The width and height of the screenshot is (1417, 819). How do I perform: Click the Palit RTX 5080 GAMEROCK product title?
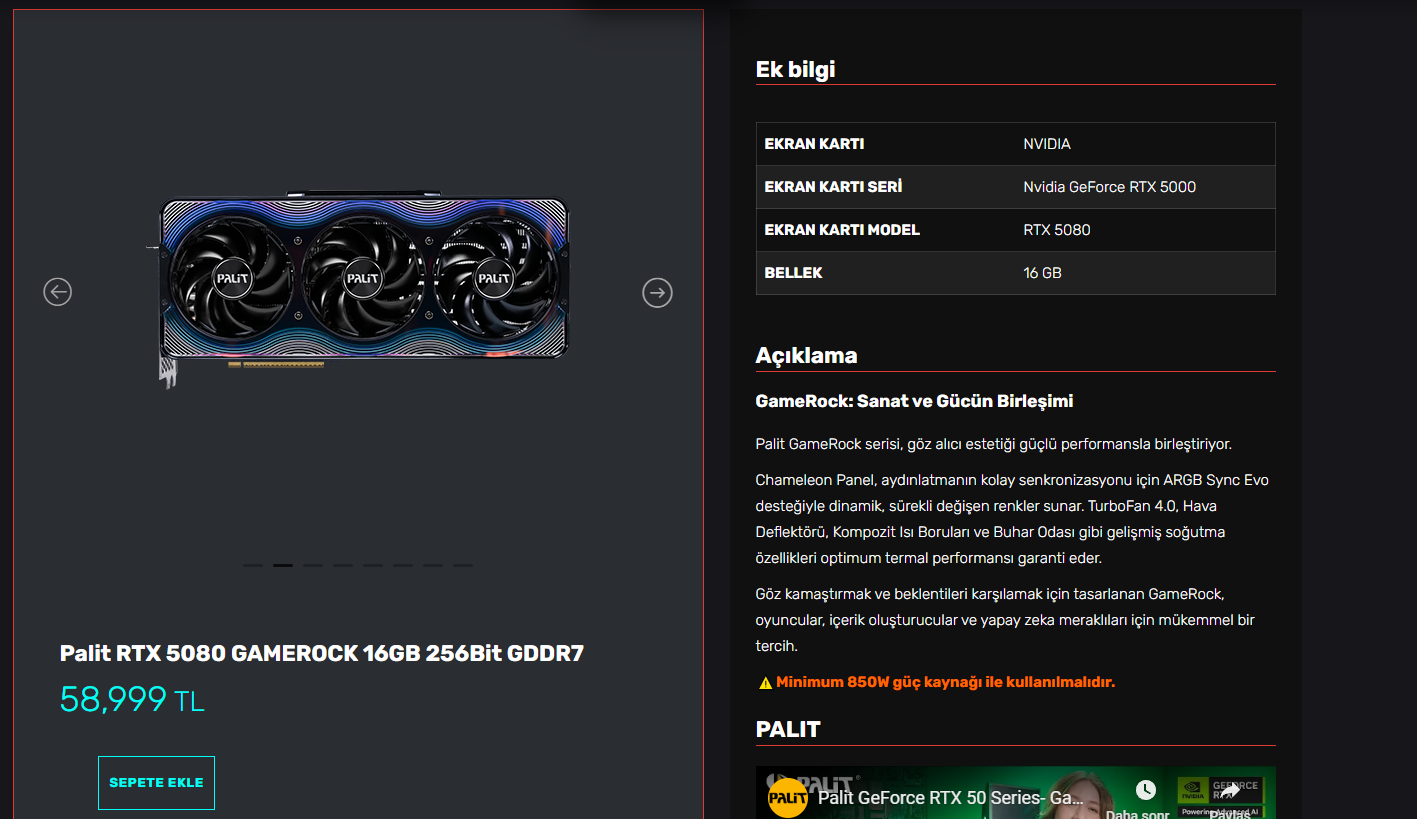[x=322, y=654]
